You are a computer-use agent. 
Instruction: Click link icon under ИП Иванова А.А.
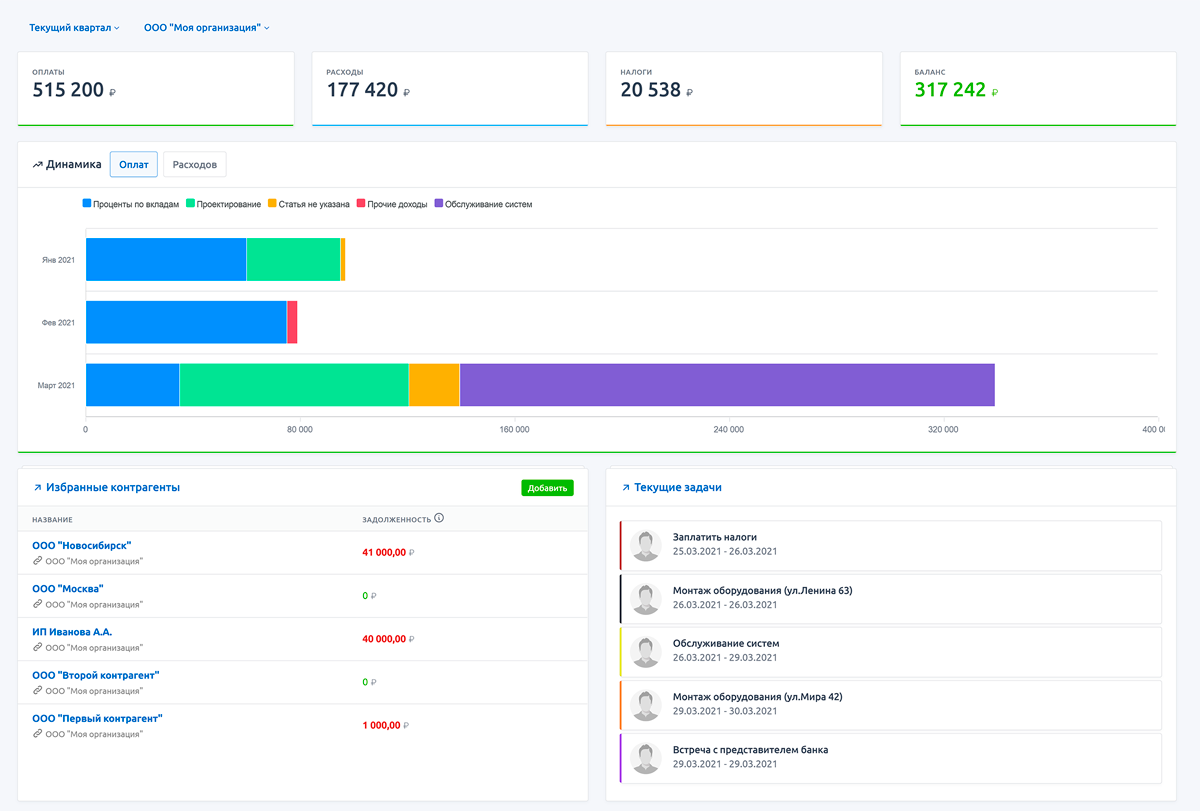pos(38,647)
